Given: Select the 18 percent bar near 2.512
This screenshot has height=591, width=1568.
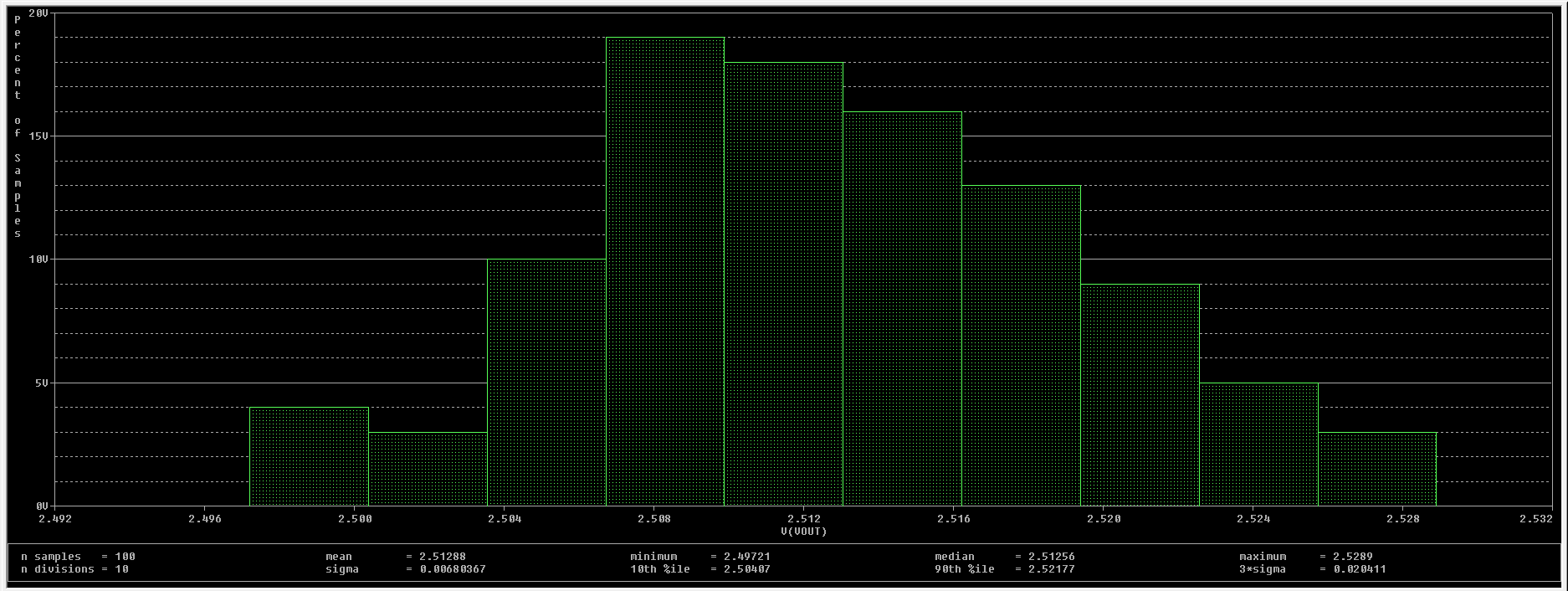Looking at the screenshot, I should coord(783,285).
